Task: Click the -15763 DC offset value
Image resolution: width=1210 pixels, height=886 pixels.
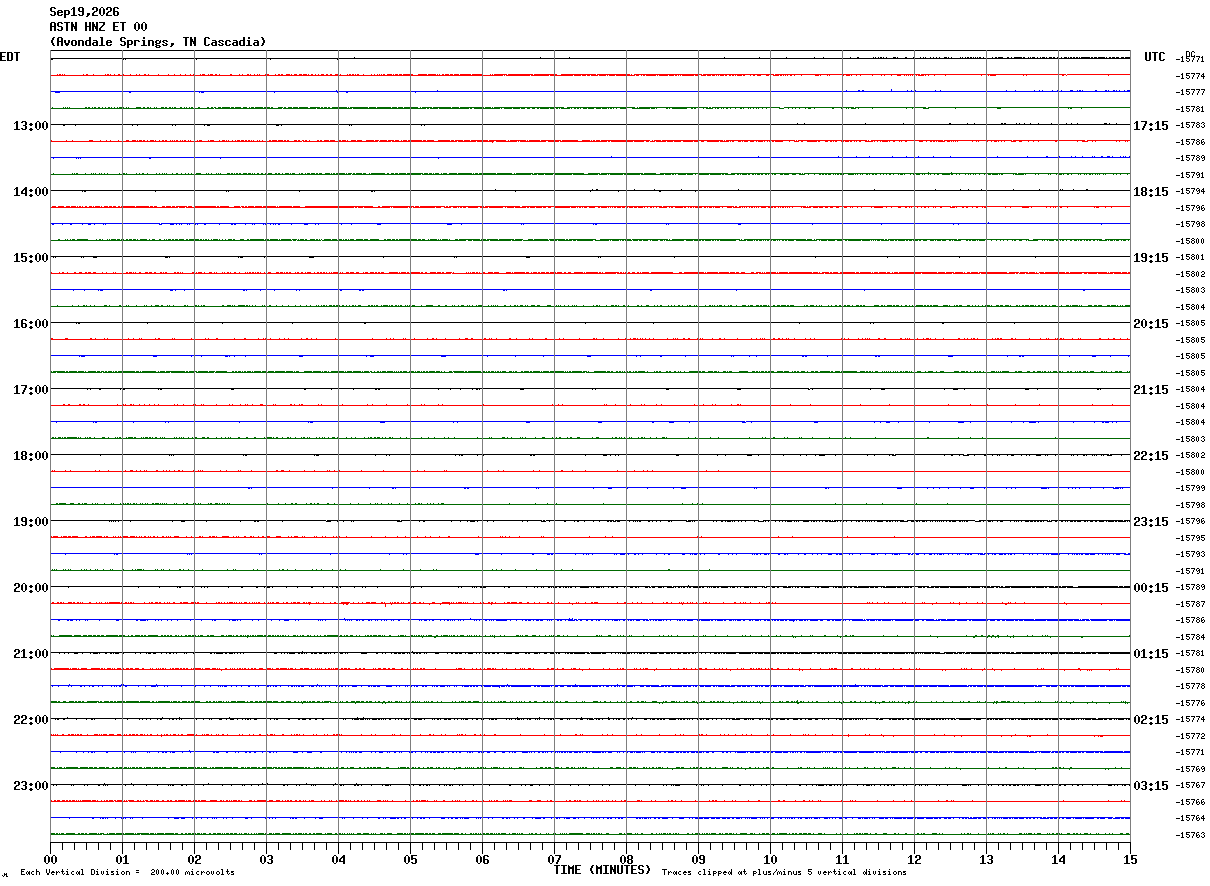Action: click(x=1190, y=835)
